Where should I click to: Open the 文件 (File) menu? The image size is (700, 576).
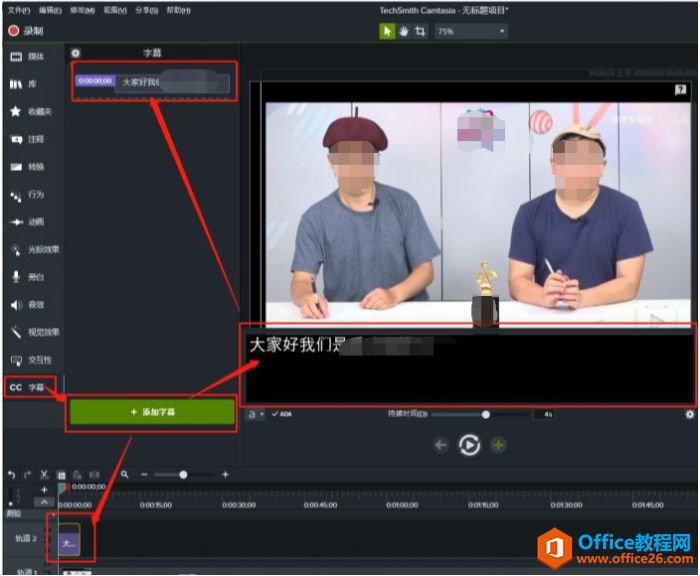[x=19, y=10]
